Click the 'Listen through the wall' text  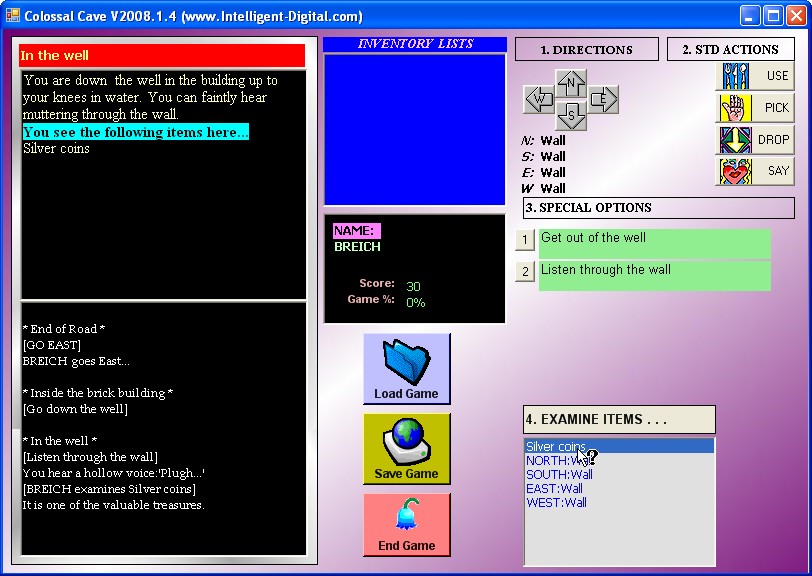[605, 269]
